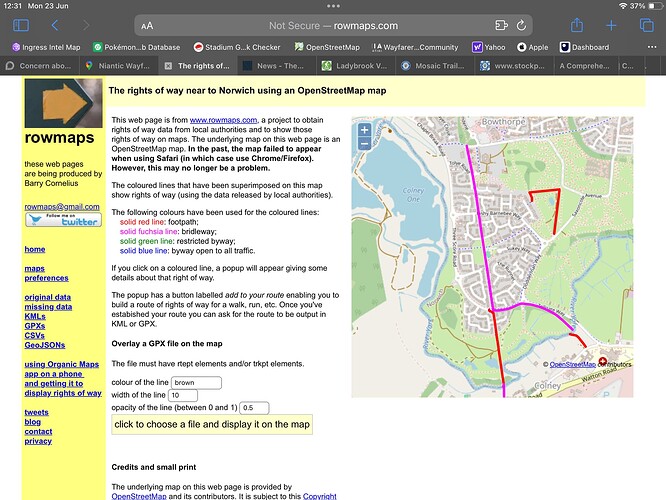666x500 pixels.
Task: Open the www.rowmaps.com link in text
Action: 223,120
